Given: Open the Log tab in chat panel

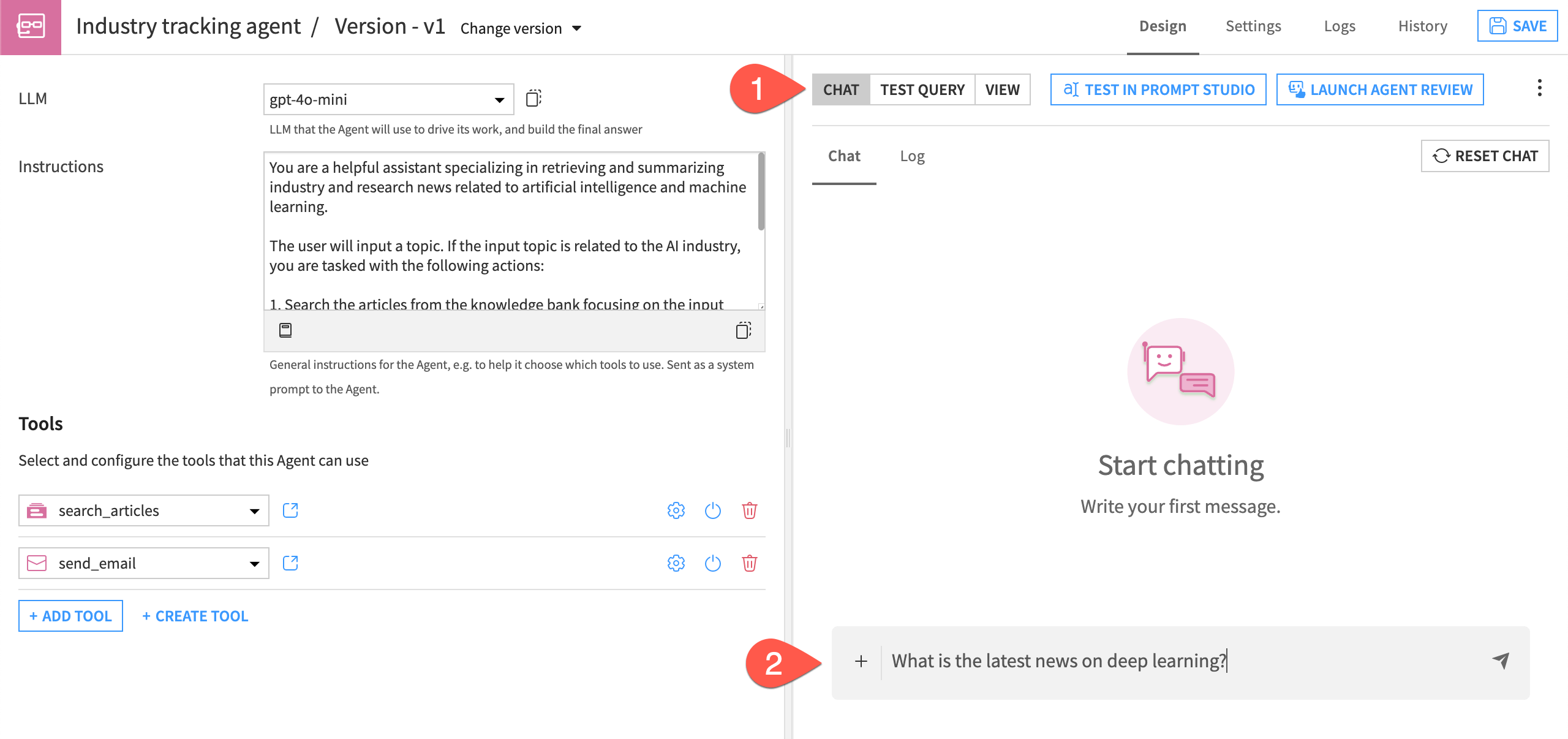Looking at the screenshot, I should point(912,156).
